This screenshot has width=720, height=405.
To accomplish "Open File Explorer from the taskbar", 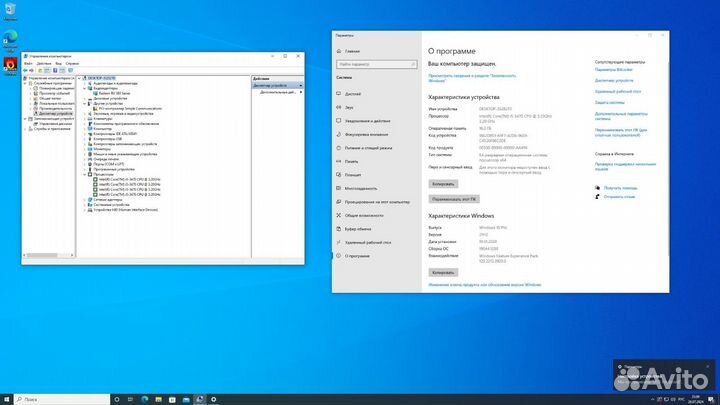I will 158,399.
